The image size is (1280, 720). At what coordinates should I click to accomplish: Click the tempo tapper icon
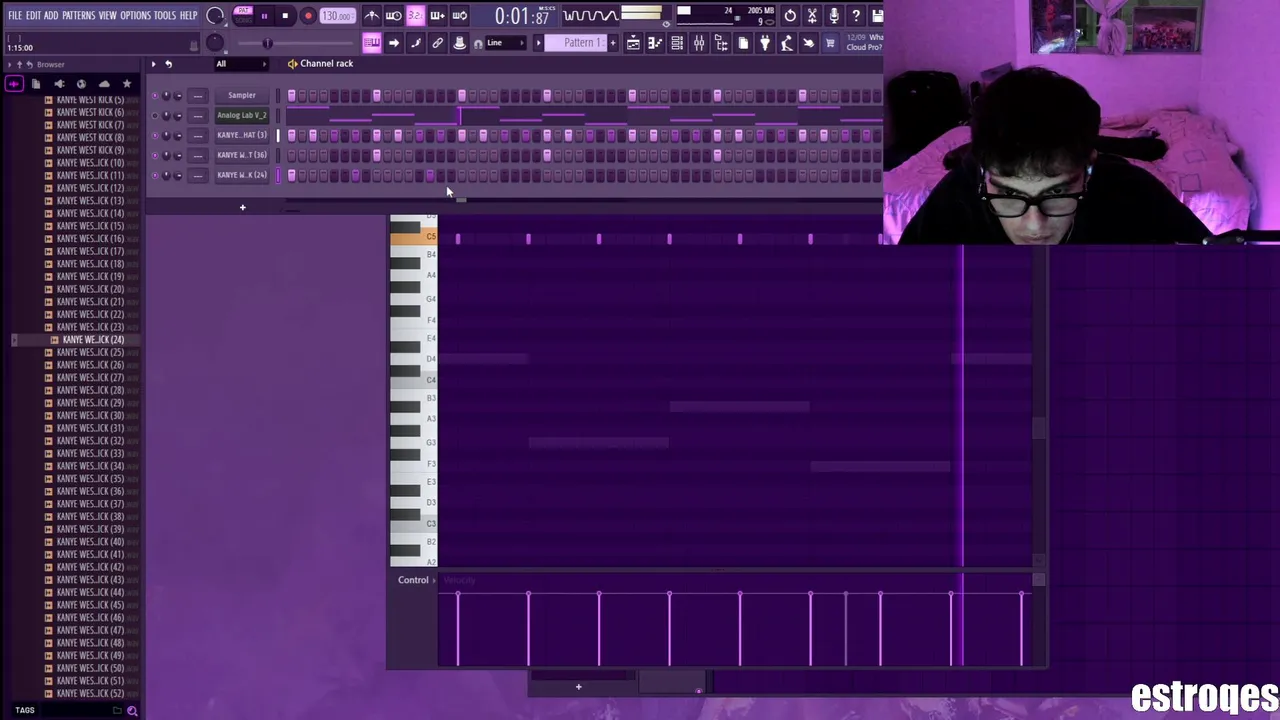[787, 43]
